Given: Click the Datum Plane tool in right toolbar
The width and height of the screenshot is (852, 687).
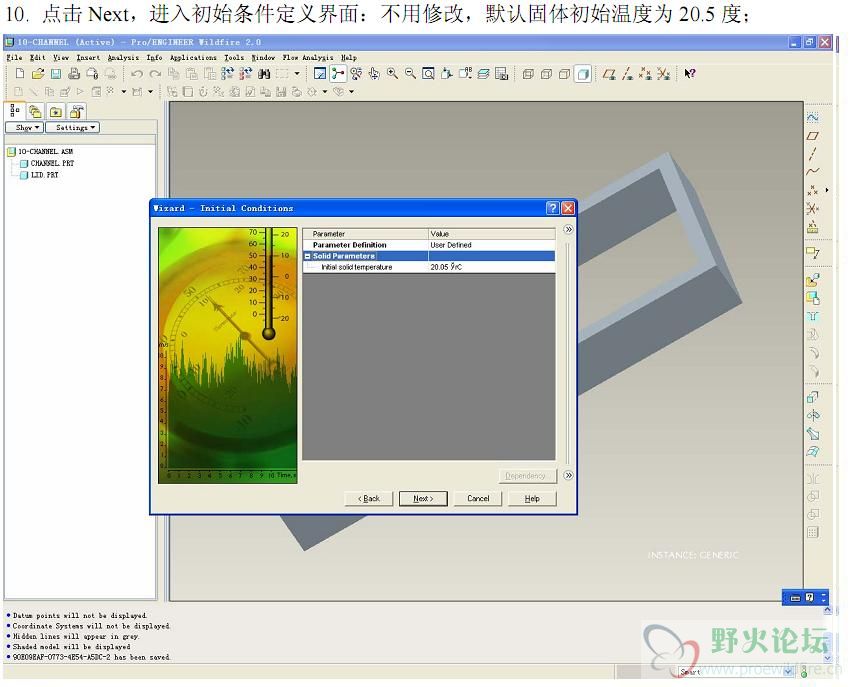Looking at the screenshot, I should [812, 136].
